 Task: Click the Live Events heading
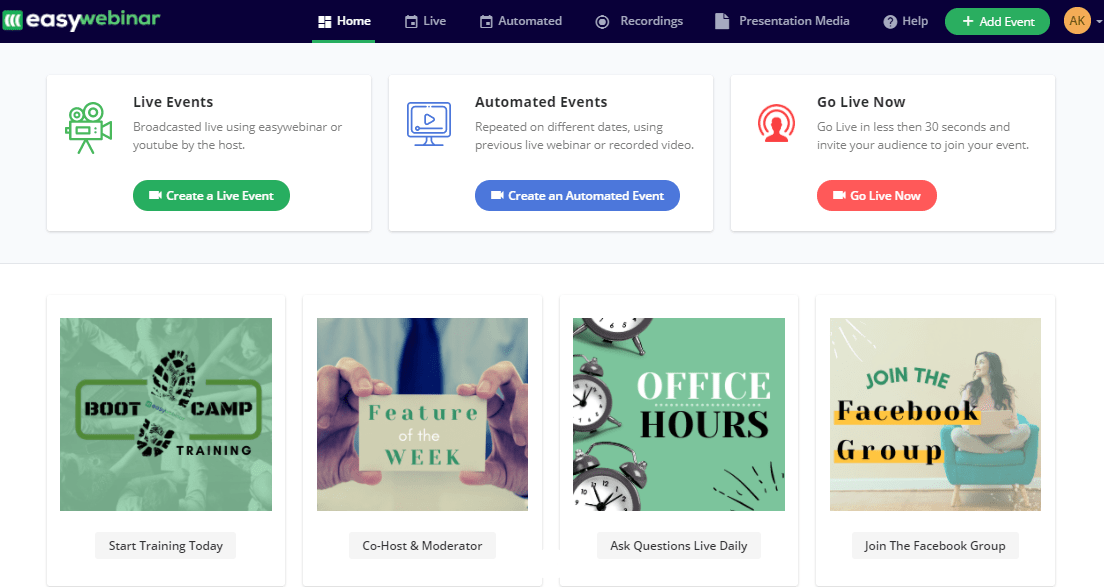(x=173, y=102)
